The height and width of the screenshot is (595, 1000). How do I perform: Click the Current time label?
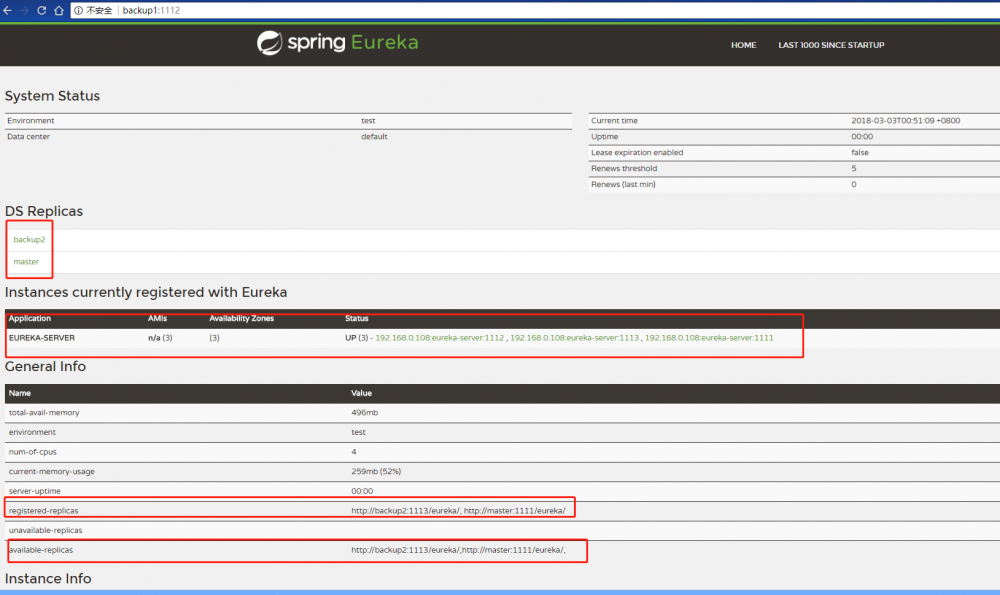click(x=614, y=121)
